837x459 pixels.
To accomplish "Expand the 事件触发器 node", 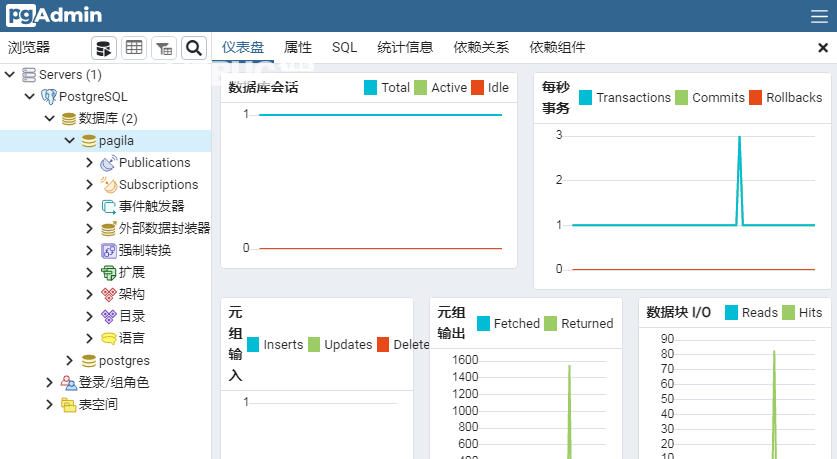I will tap(90, 207).
